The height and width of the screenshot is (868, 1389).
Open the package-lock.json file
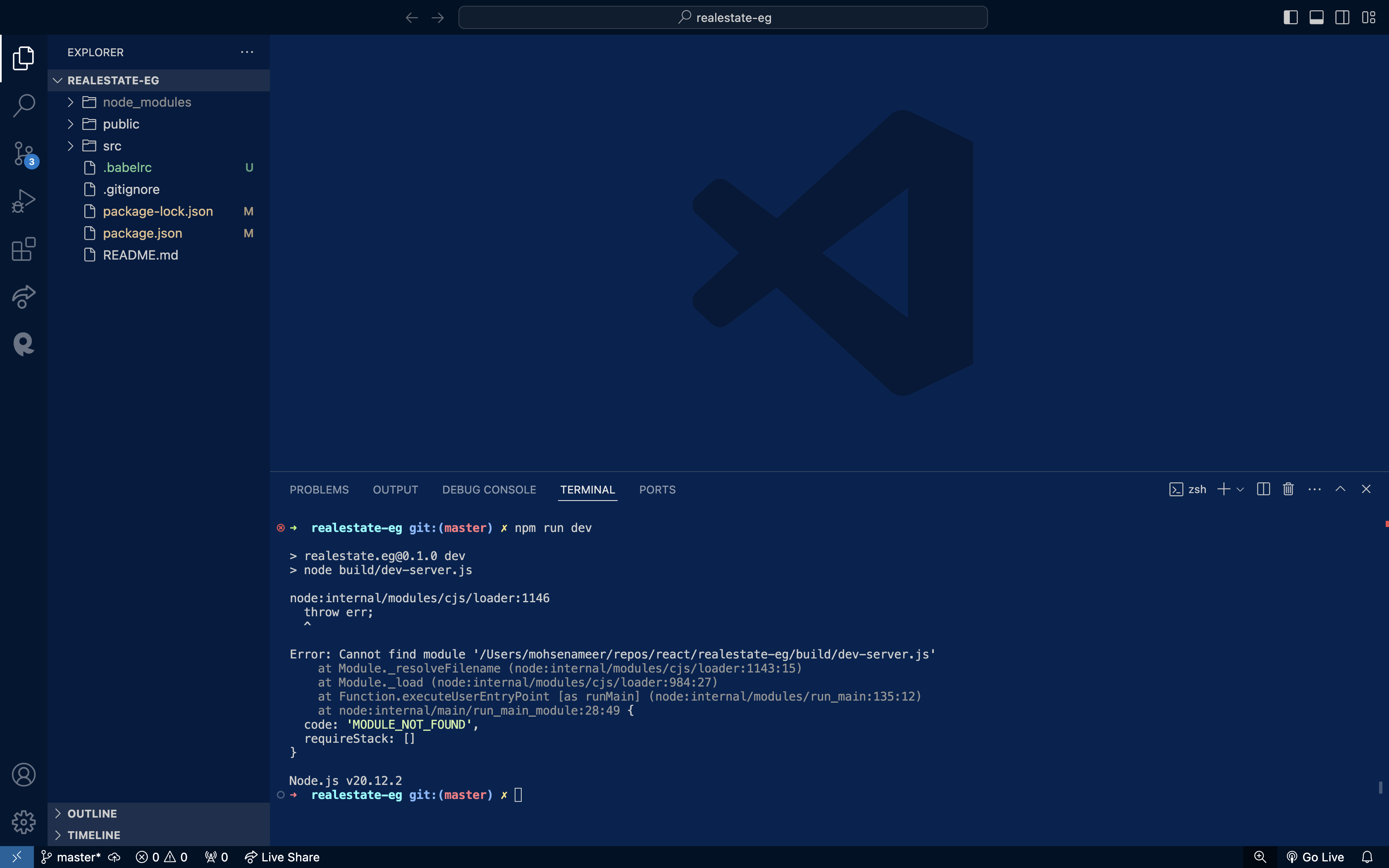click(159, 211)
